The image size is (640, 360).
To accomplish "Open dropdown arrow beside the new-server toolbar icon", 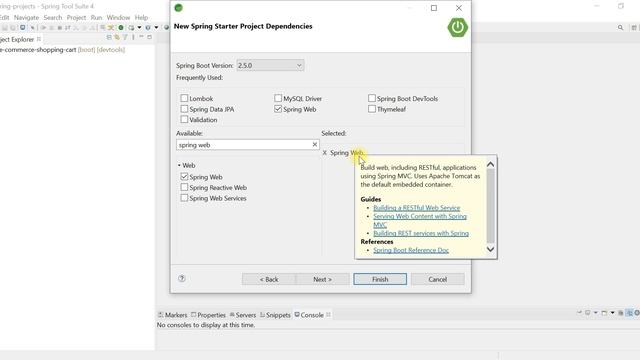I will coord(139,28).
